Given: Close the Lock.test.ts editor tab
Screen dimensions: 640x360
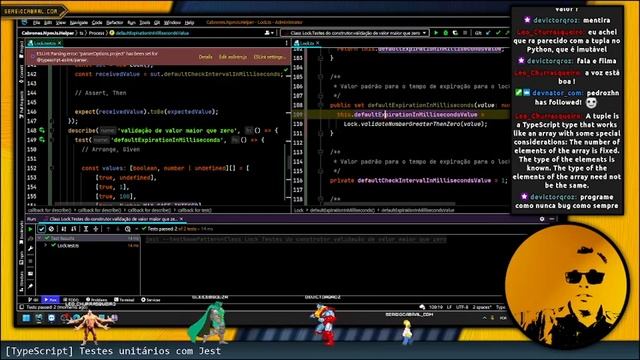Looking at the screenshot, I should [60, 43].
